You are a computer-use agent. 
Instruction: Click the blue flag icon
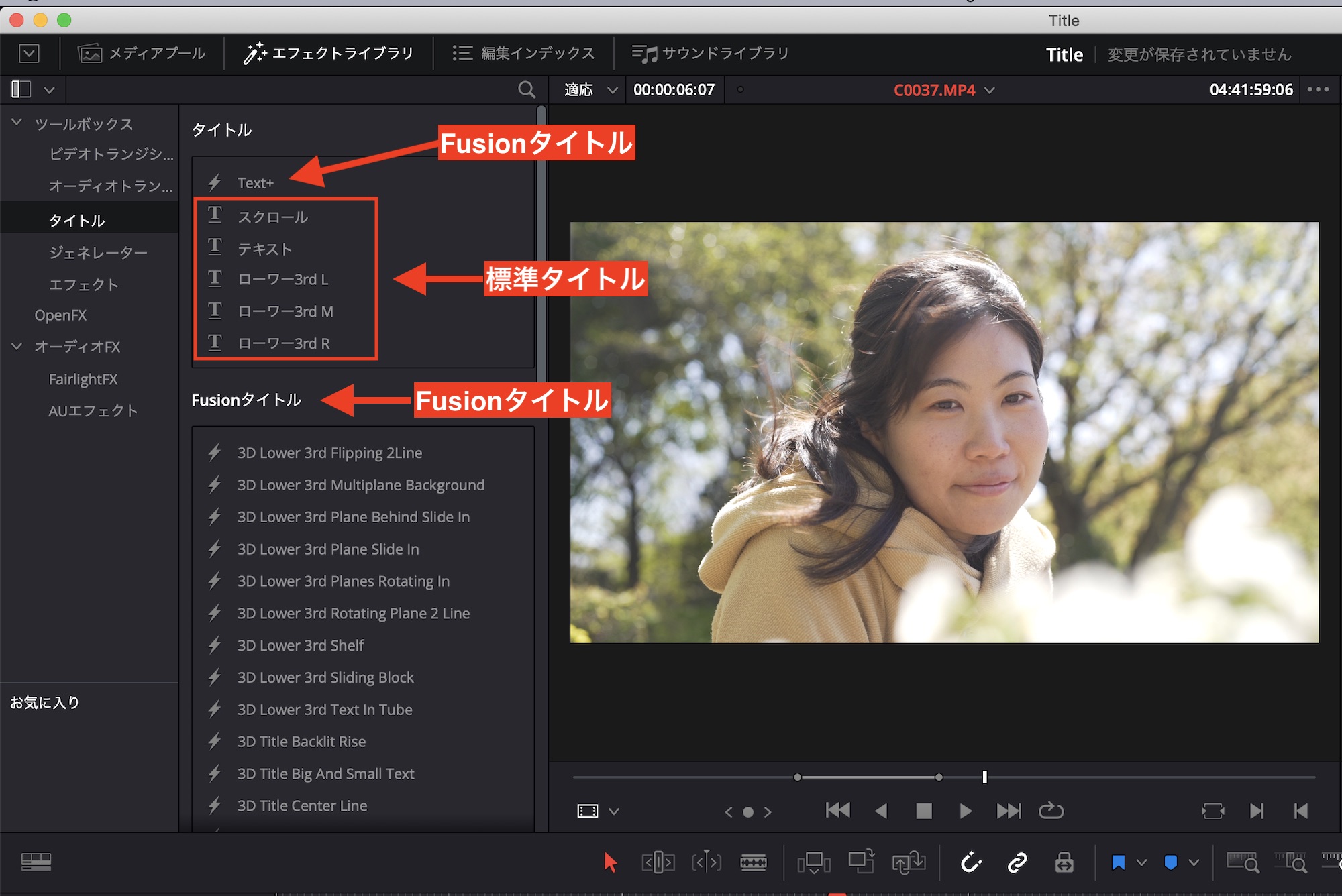pyautogui.click(x=1118, y=862)
